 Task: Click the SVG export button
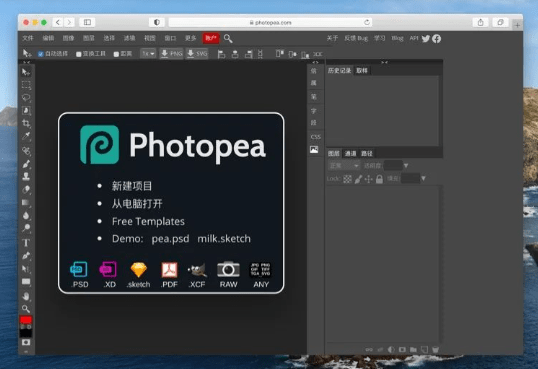[197, 54]
